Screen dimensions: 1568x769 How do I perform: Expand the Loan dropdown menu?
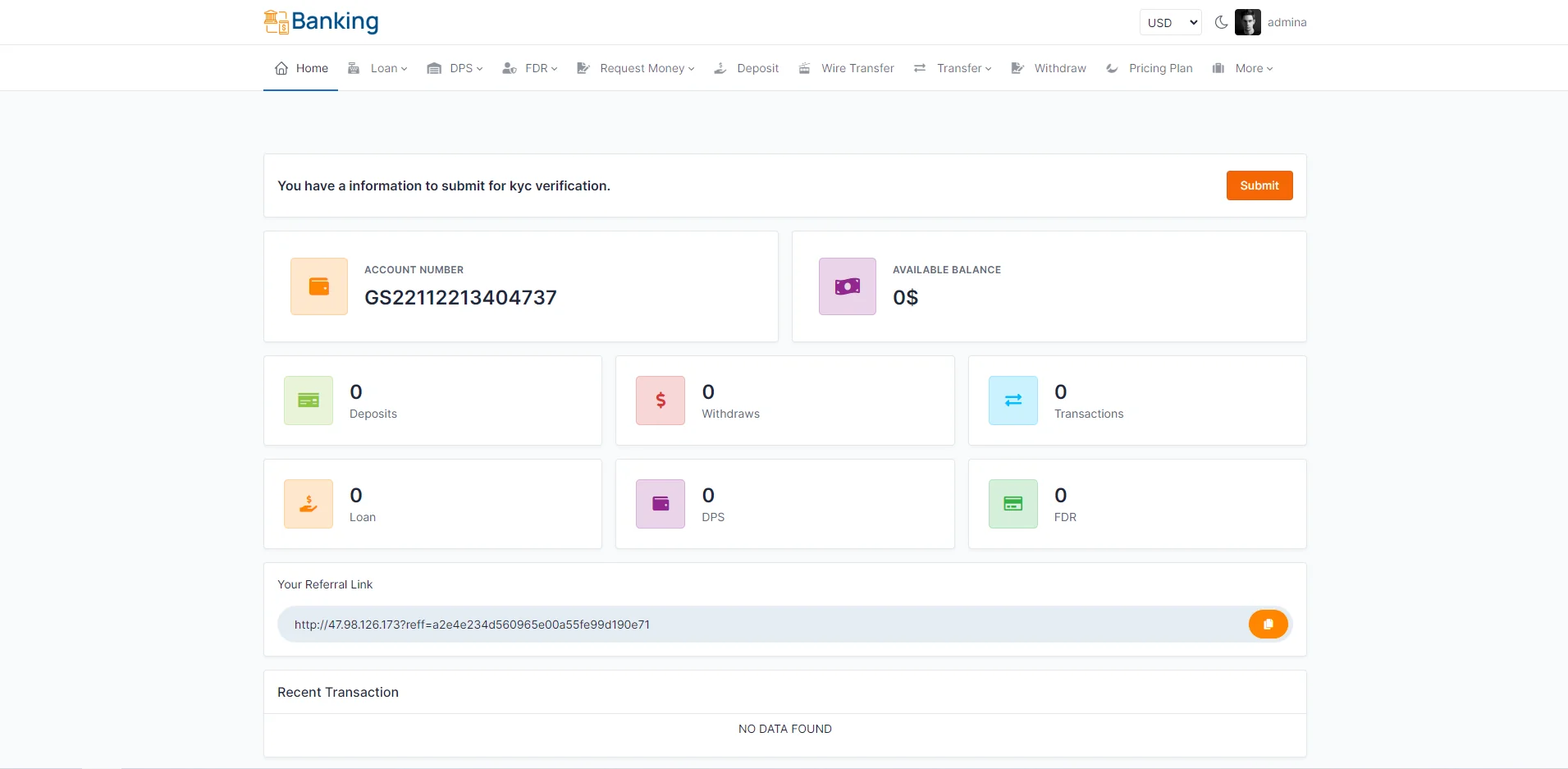tap(378, 68)
